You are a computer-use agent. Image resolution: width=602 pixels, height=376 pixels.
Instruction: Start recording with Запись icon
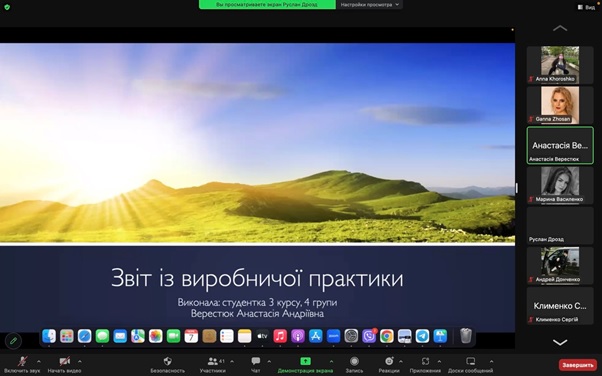354,361
